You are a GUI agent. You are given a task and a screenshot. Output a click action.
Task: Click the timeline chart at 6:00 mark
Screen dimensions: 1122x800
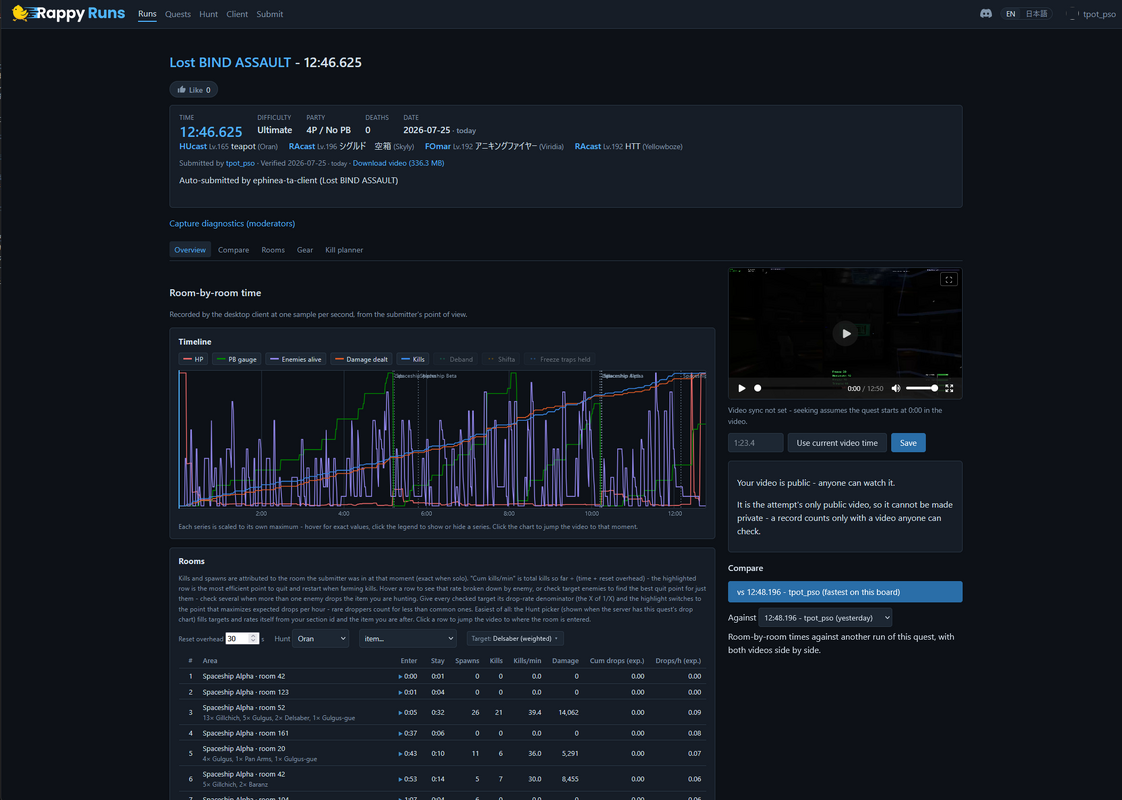tap(426, 440)
